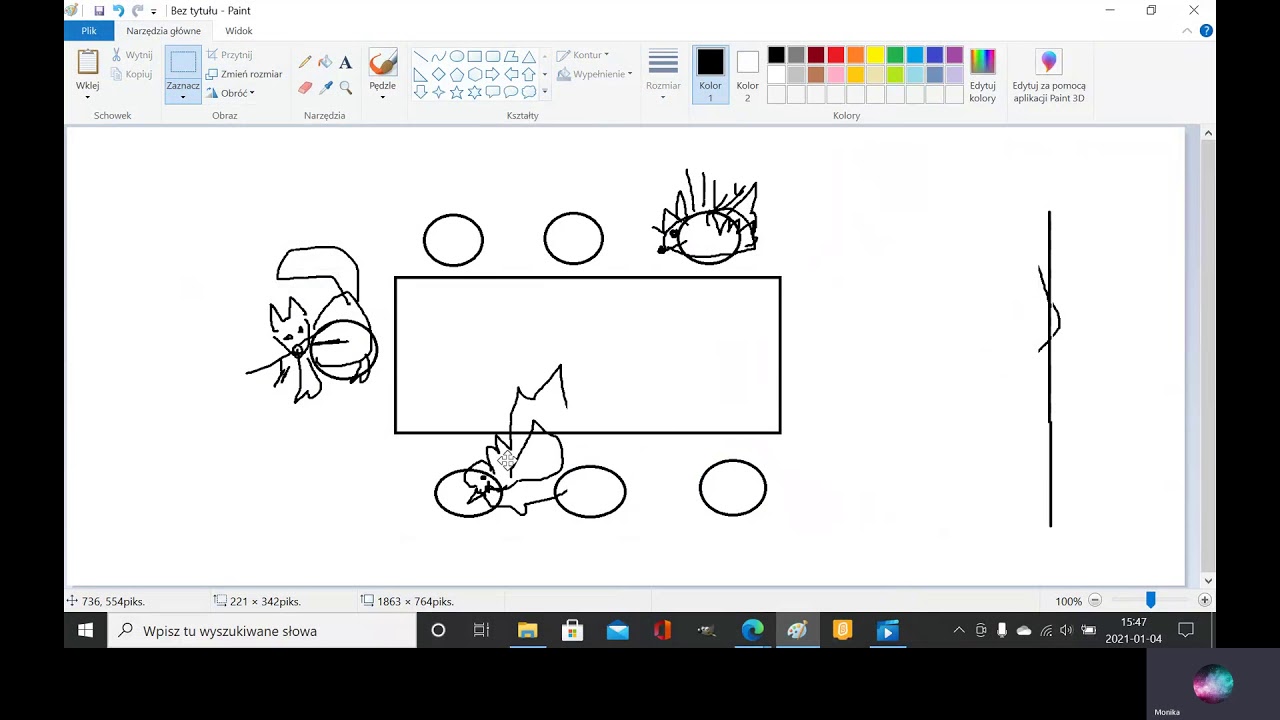Viewport: 1280px width, 720px height.
Task: Switch to the Widok tab
Action: (239, 31)
